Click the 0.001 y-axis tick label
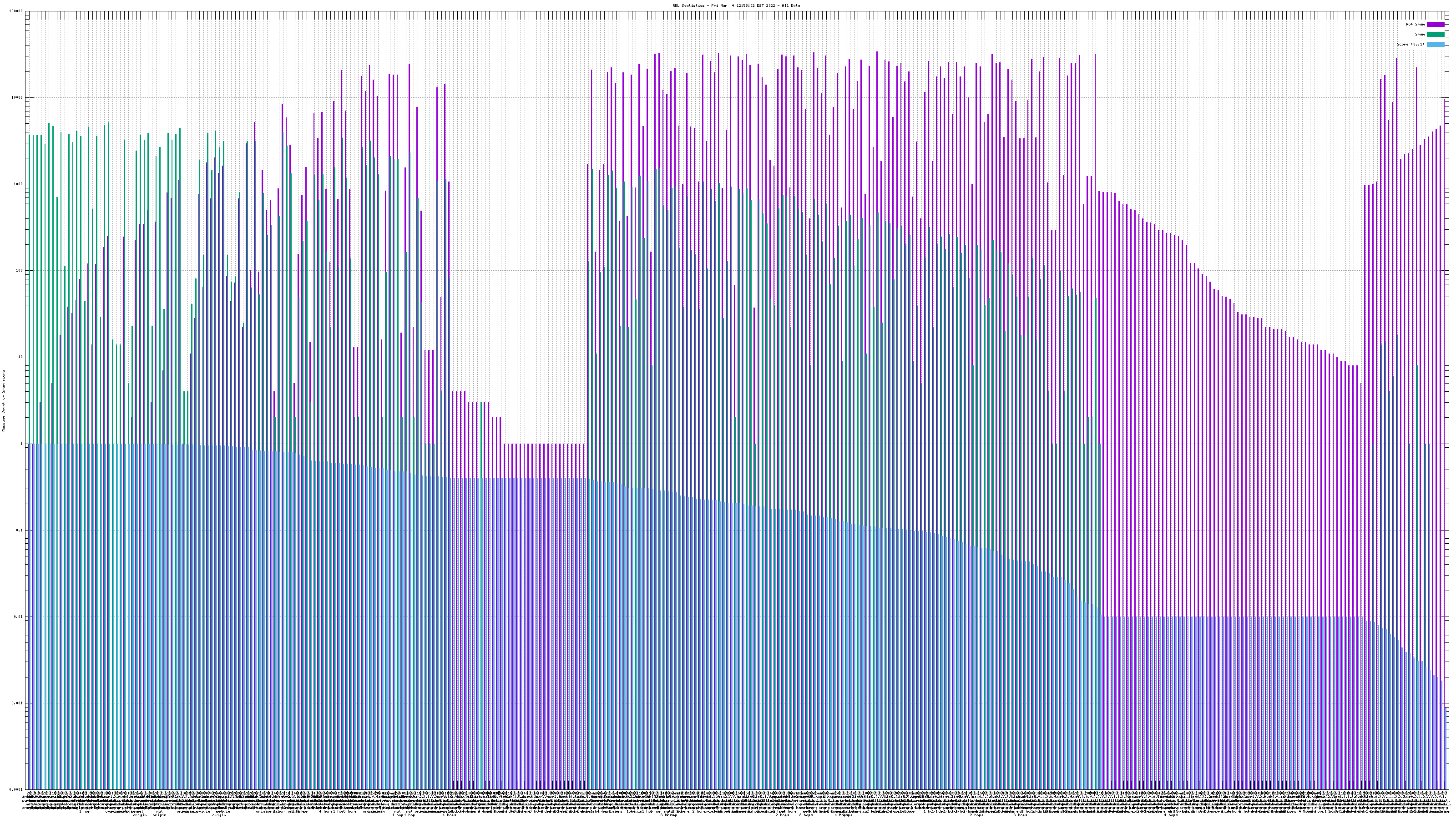Viewport: 1456px width, 819px height. point(18,703)
